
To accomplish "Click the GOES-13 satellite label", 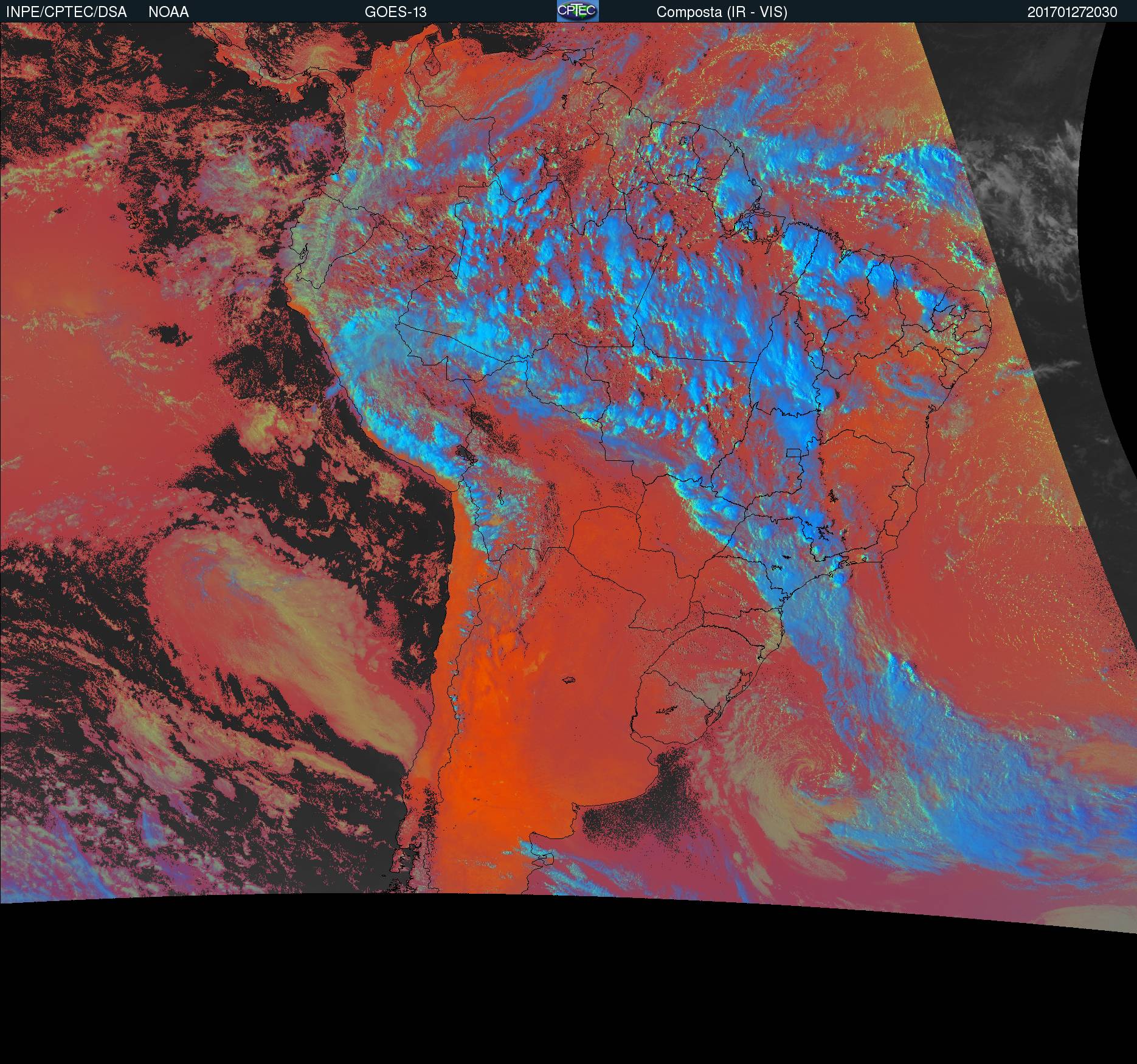I will [x=395, y=12].
